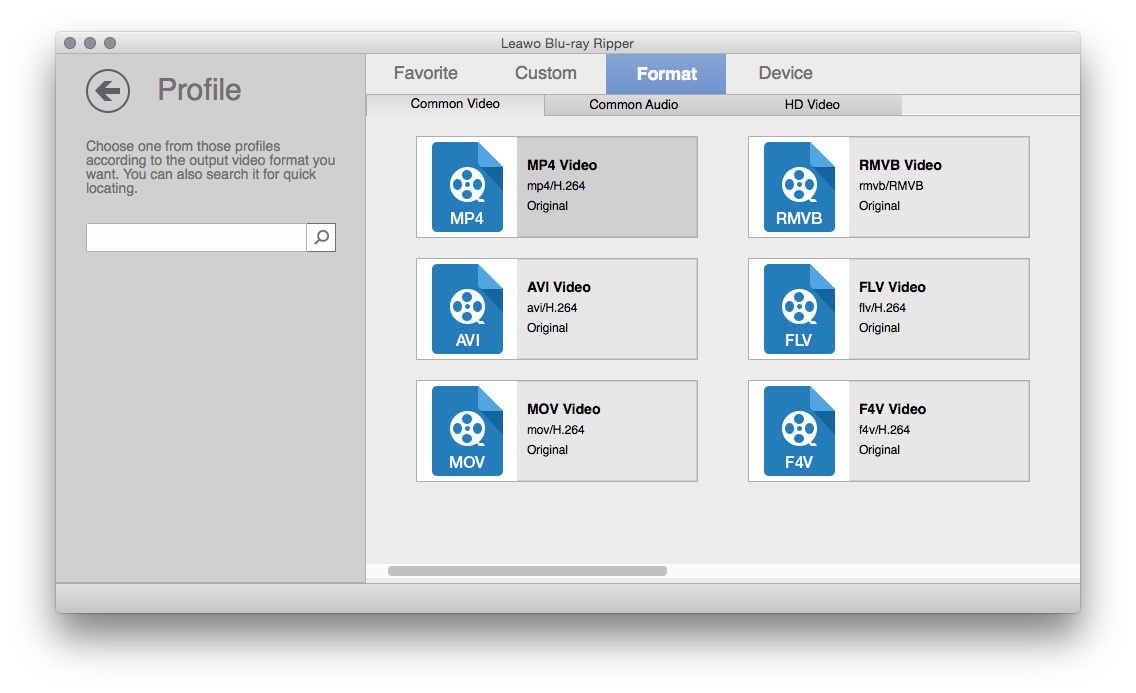The width and height of the screenshot is (1136, 693).
Task: Click the magnifying glass search icon
Action: click(321, 237)
